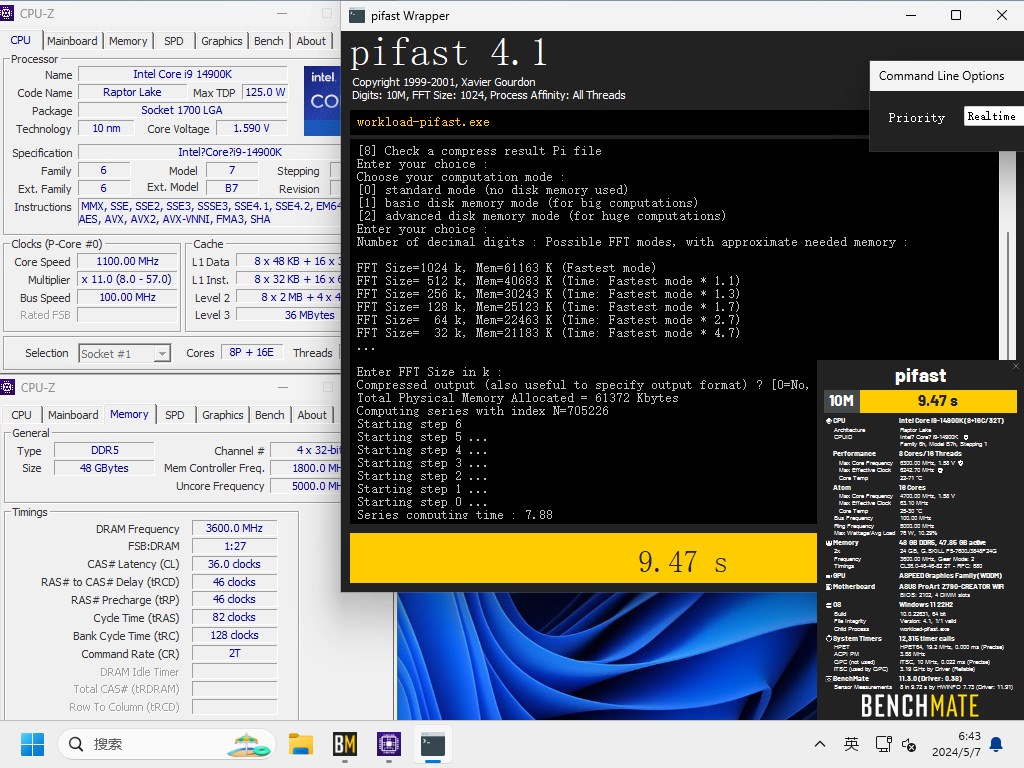The width and height of the screenshot is (1024, 768).
Task: Select About tab in lower CPU-Z window
Action: [x=312, y=415]
